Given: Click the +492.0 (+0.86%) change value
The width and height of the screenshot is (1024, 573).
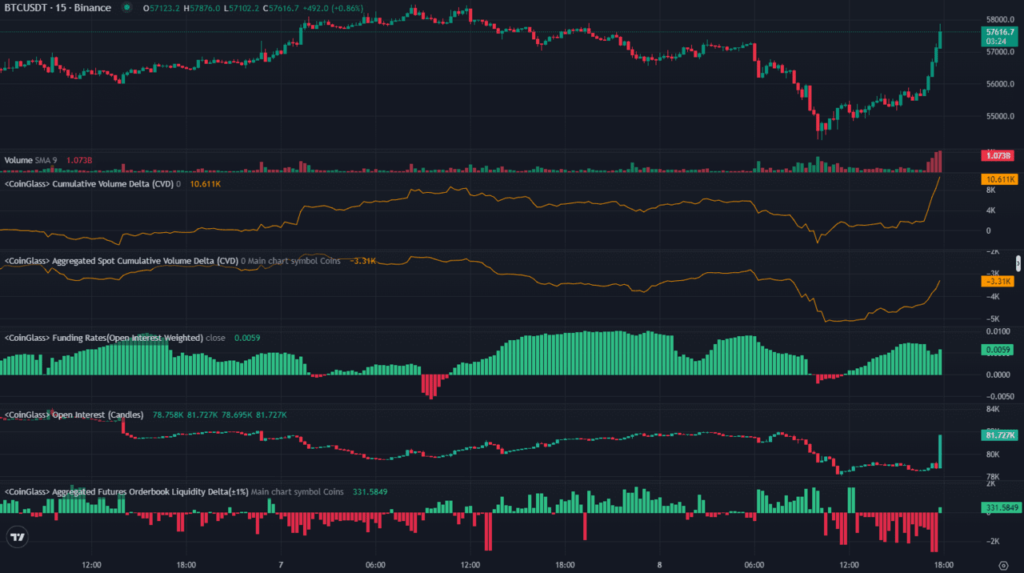Looking at the screenshot, I should (333, 8).
